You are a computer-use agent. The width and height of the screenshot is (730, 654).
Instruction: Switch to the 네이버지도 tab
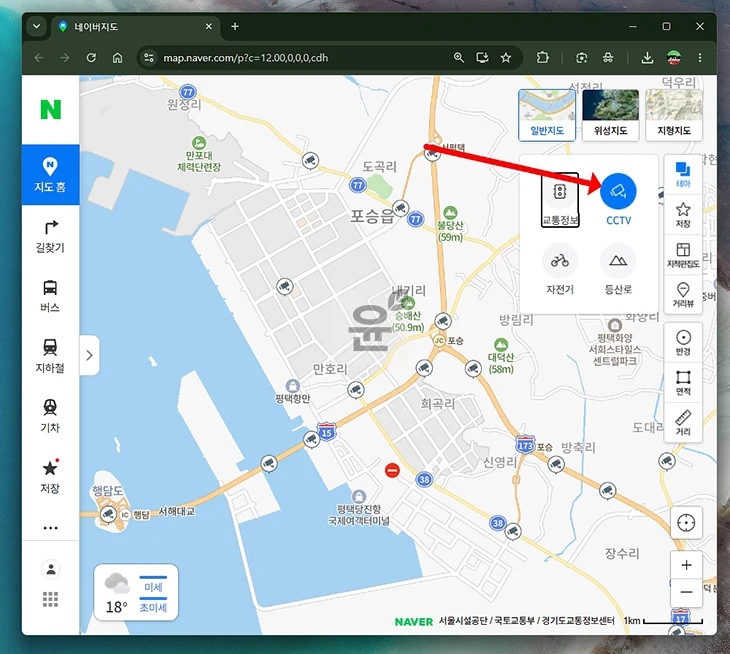tap(135, 27)
